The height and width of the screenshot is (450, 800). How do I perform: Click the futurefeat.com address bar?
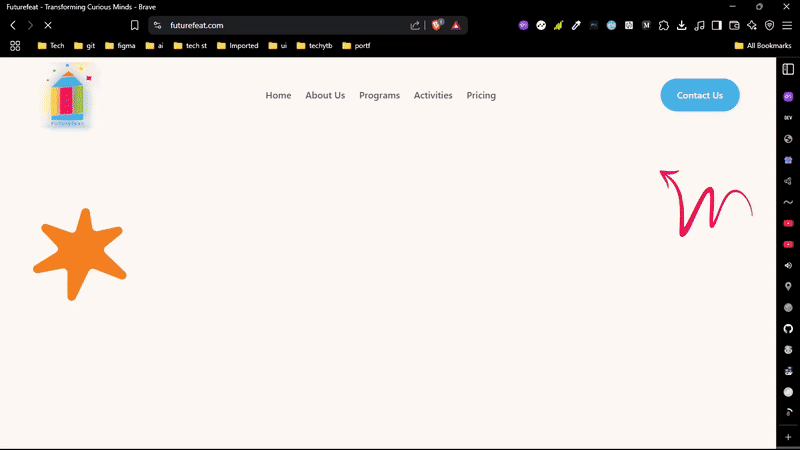280,25
